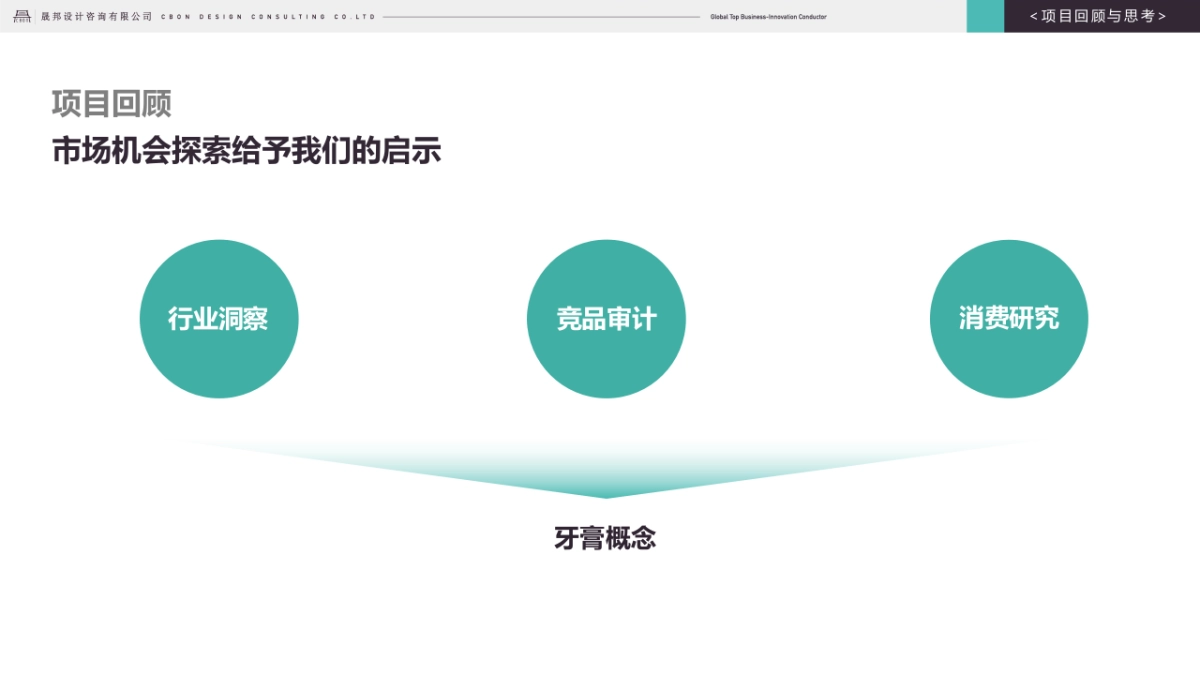
Task: Click the 牙膏概念 label
Action: coord(606,537)
